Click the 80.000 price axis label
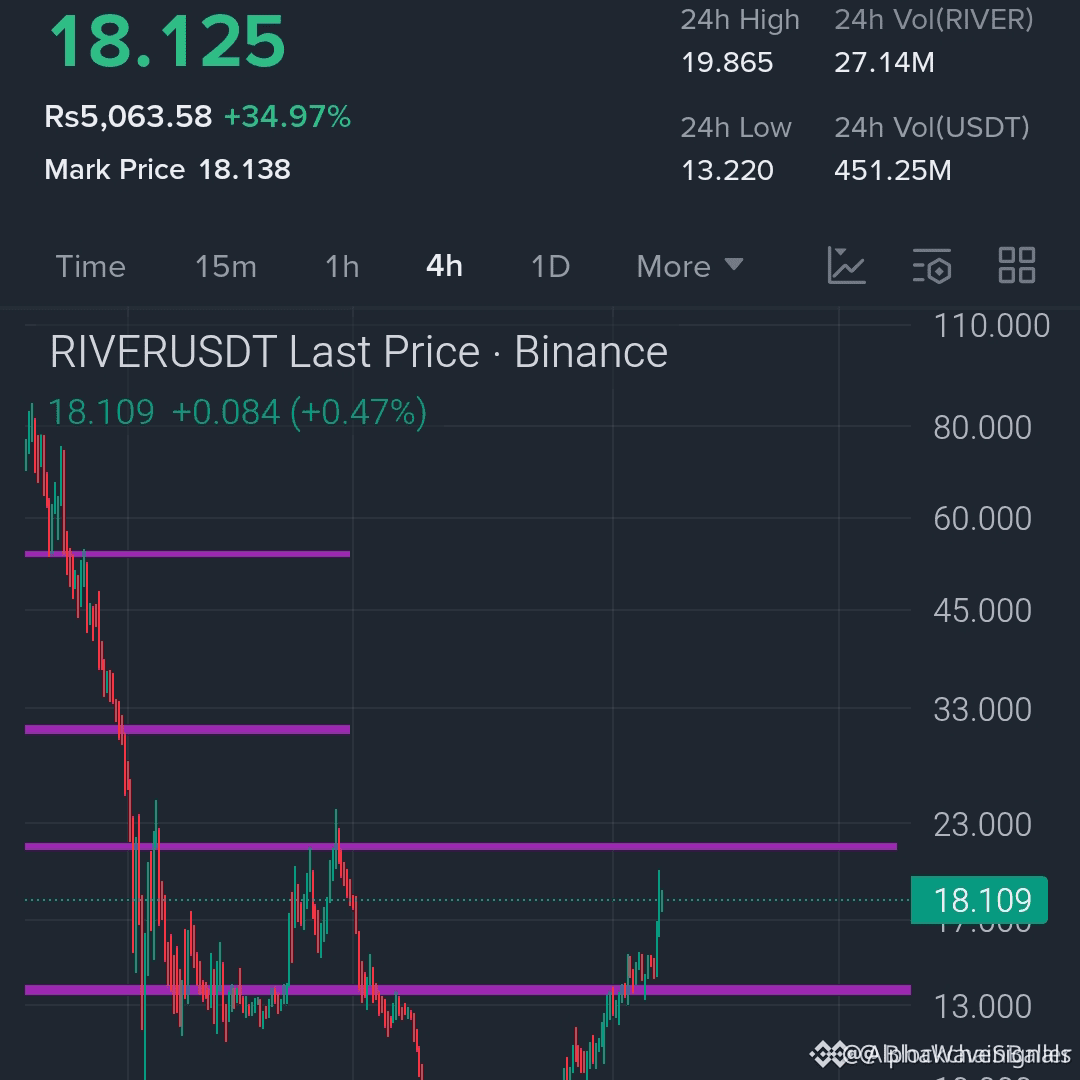 click(982, 427)
